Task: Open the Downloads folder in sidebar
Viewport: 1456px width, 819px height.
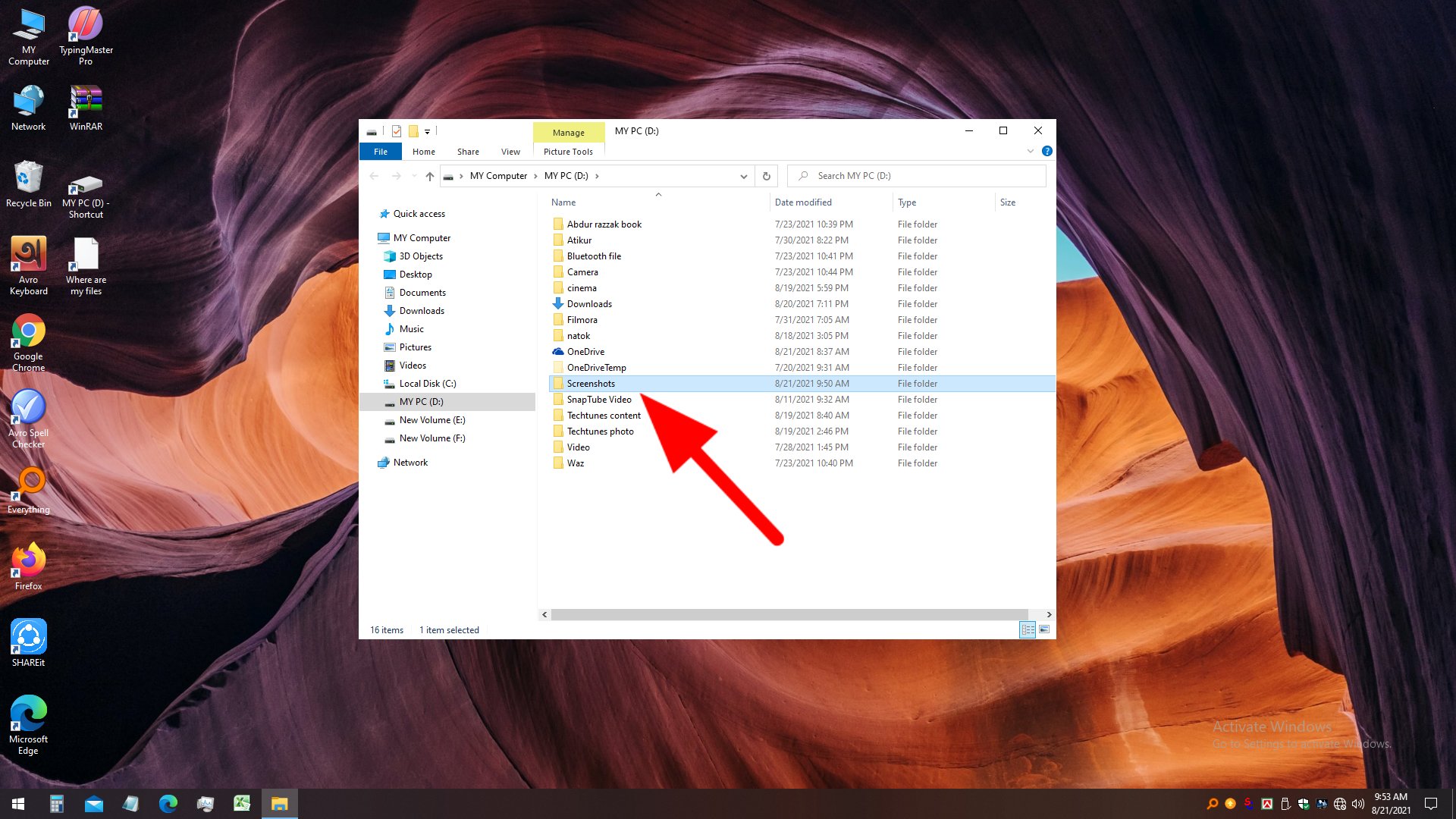Action: pos(422,310)
